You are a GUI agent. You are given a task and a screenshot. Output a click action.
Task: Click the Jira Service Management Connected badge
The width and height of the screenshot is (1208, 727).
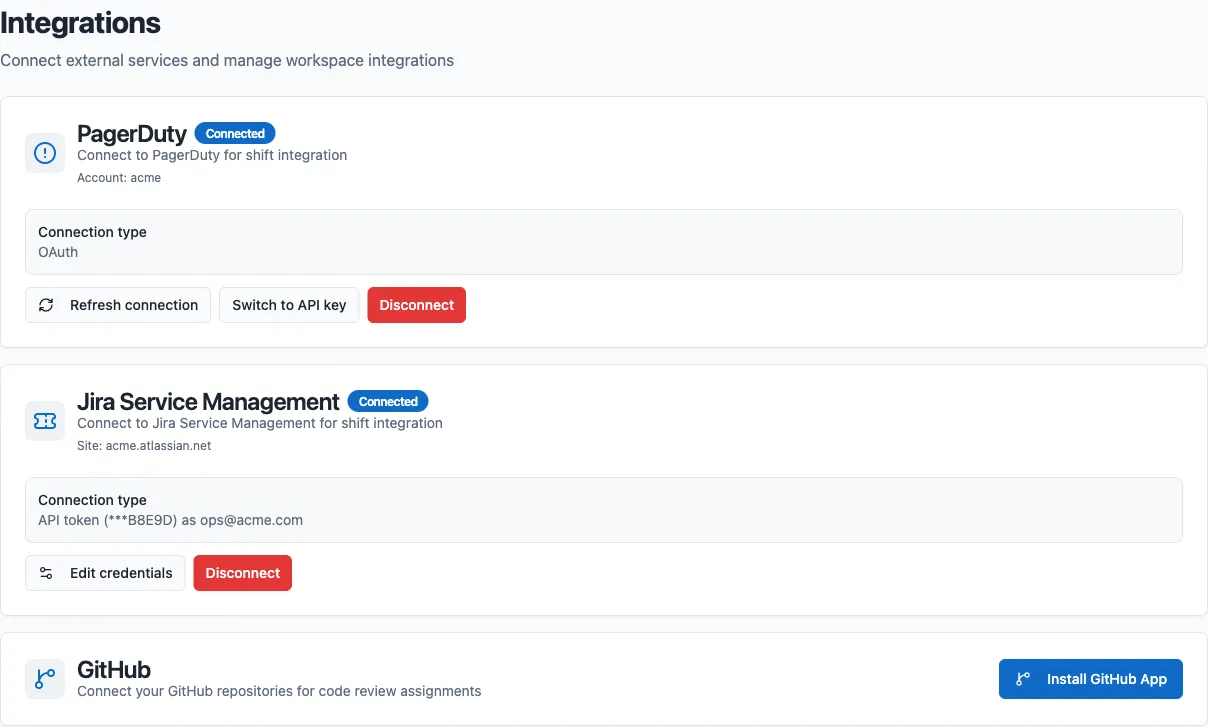click(x=388, y=401)
